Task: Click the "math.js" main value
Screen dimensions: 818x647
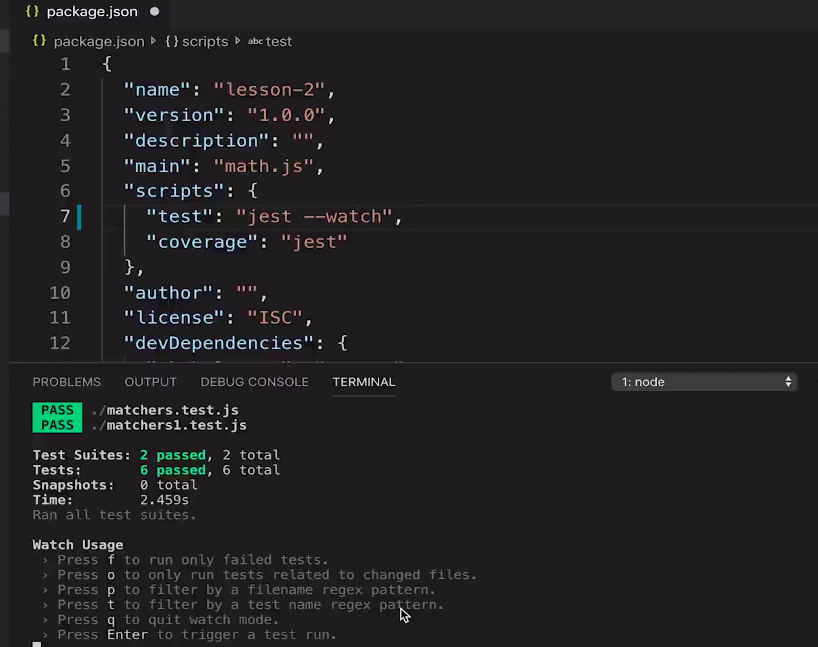Action: [x=263, y=166]
